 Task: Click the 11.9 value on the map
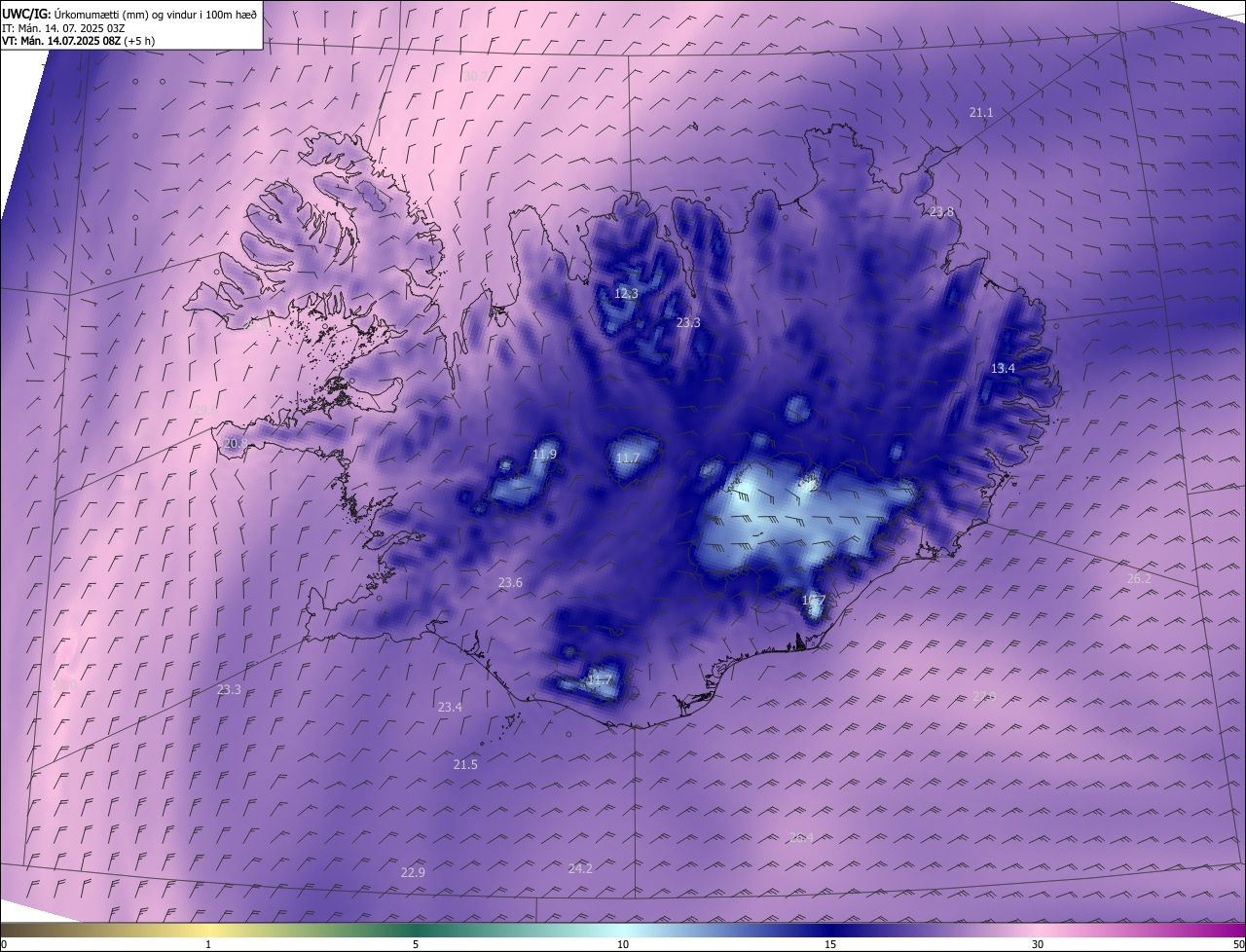pos(544,454)
